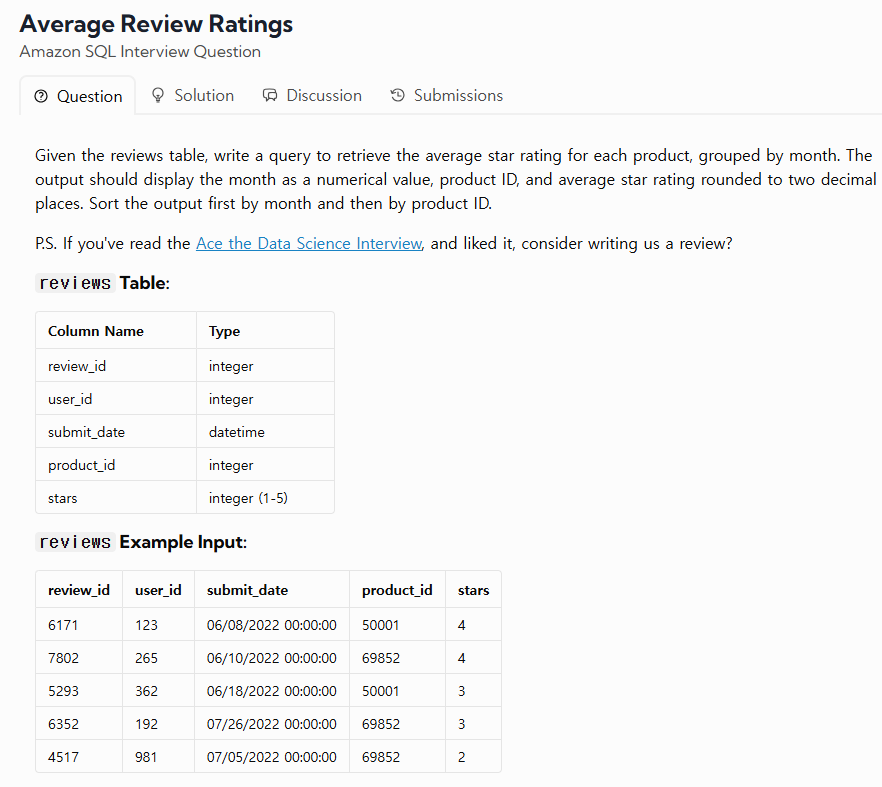
Task: Click 'stars' header in example input
Action: tap(473, 590)
